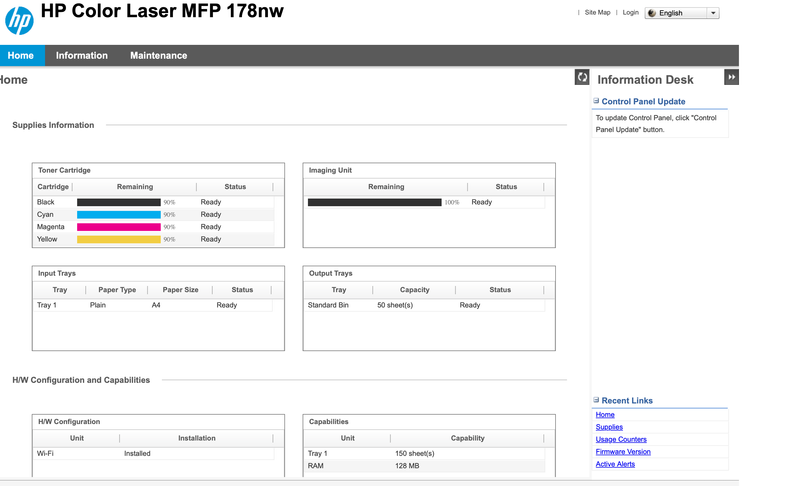The width and height of the screenshot is (799, 486).
Task: Click the Installation column header
Action: pos(197,438)
